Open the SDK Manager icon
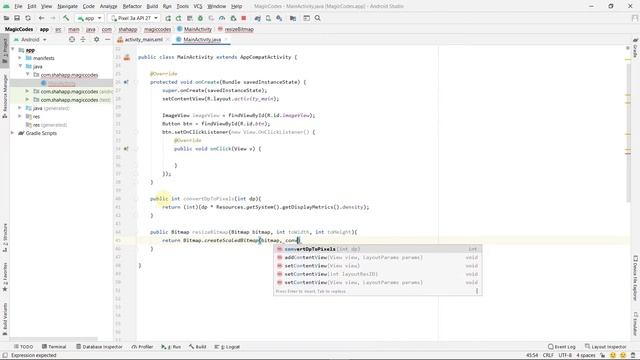Viewport: 640px width, 360px height. 279,18
